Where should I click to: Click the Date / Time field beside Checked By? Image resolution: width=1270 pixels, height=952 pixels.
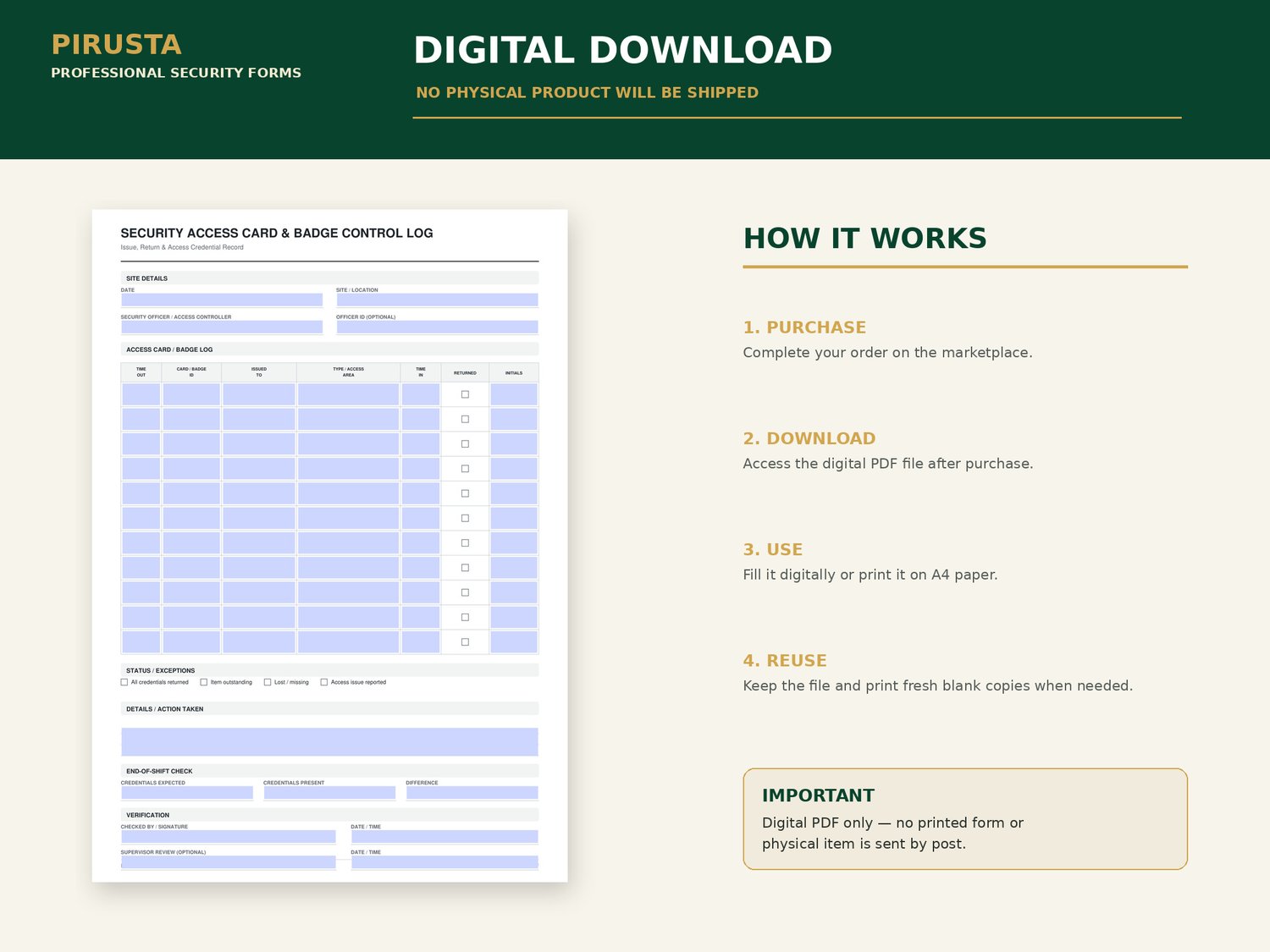click(x=444, y=836)
